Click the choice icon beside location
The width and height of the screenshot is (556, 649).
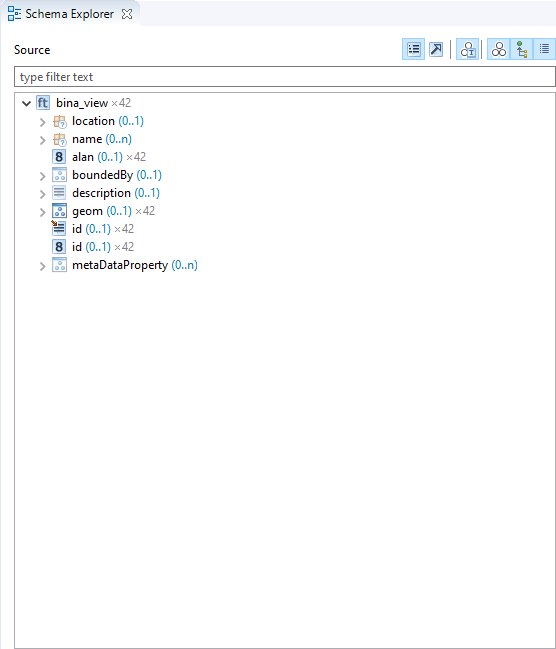(x=59, y=121)
